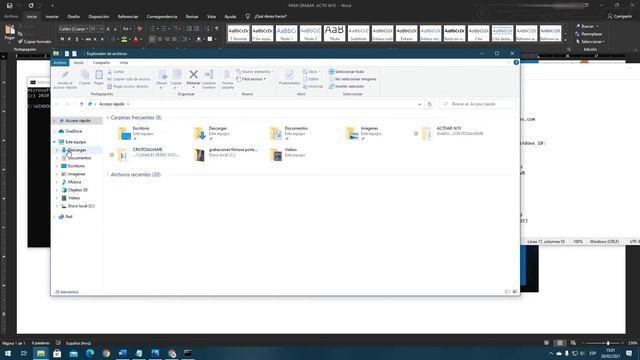The width and height of the screenshot is (640, 360).
Task: Open Explorer address bar history dropdown
Action: tap(420, 104)
